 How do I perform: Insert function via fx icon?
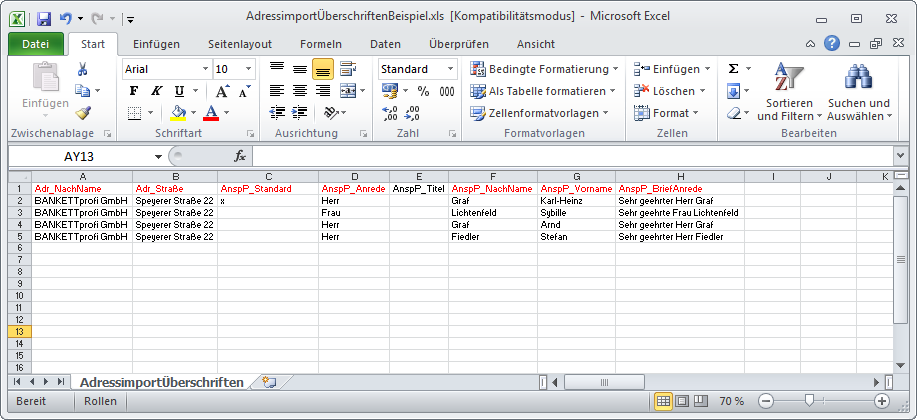click(240, 156)
